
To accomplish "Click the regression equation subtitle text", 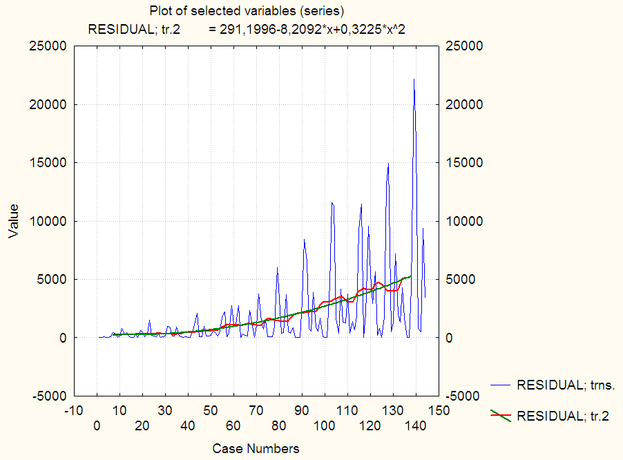I will pyautogui.click(x=246, y=29).
